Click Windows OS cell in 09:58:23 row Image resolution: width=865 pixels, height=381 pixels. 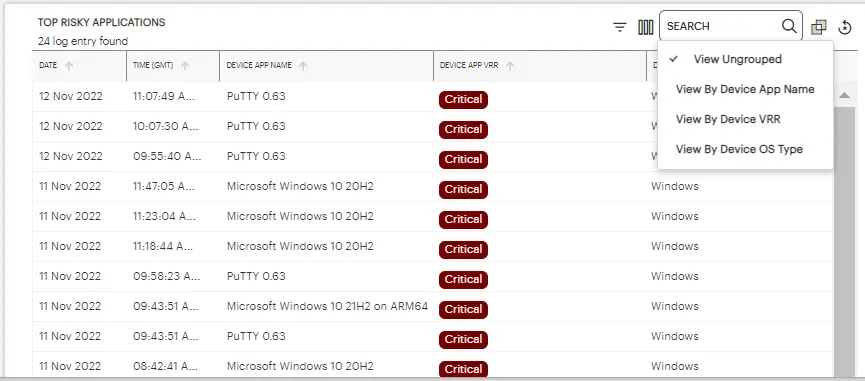point(675,276)
